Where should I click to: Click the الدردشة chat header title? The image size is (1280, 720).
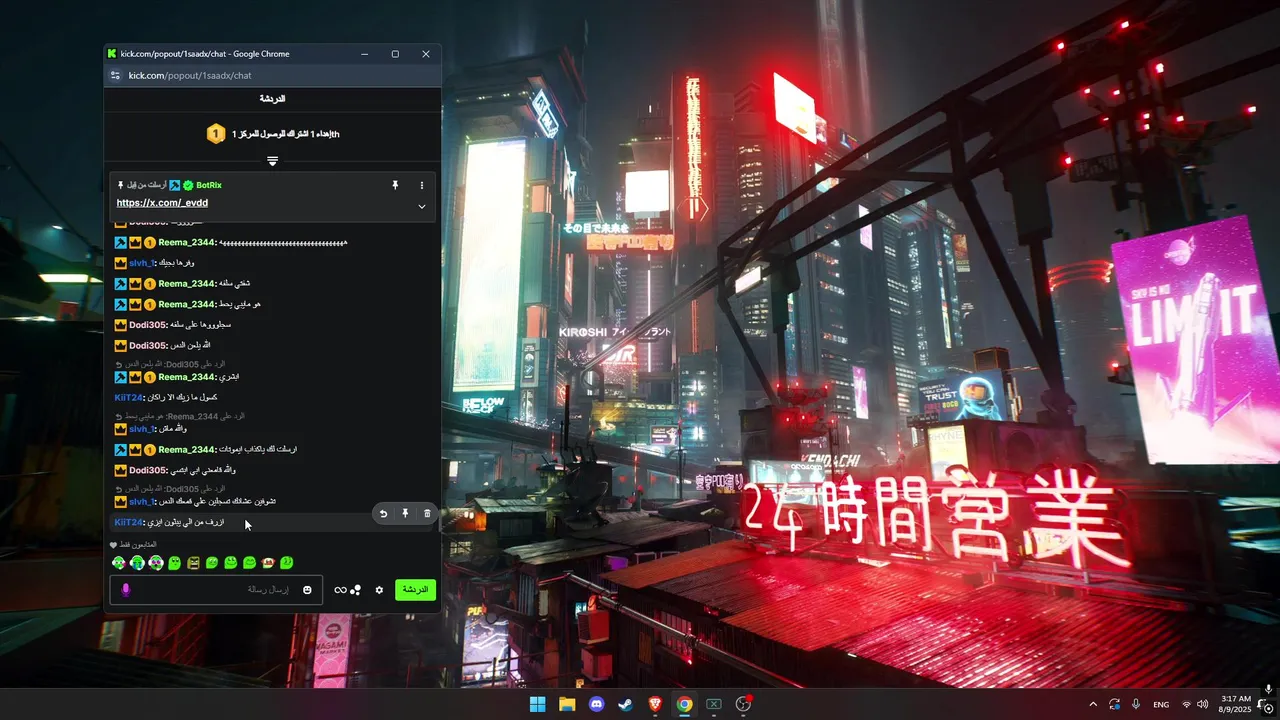click(x=272, y=99)
